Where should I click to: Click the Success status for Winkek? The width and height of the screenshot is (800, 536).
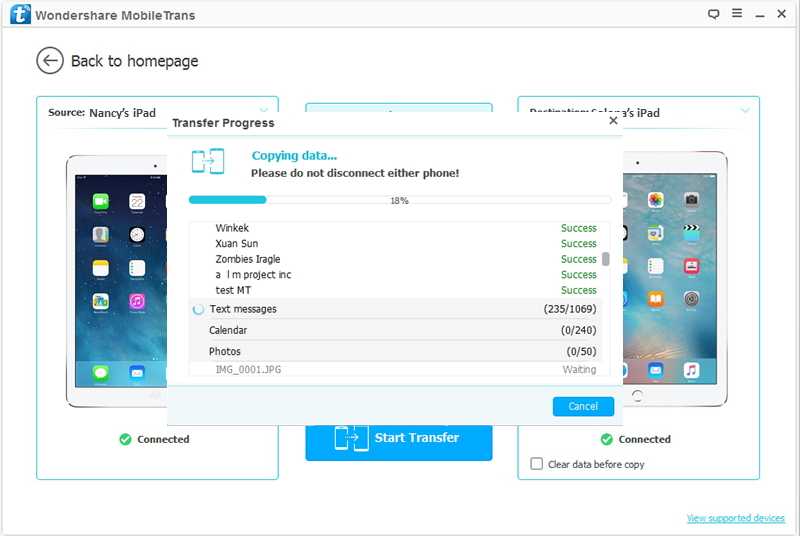point(579,228)
